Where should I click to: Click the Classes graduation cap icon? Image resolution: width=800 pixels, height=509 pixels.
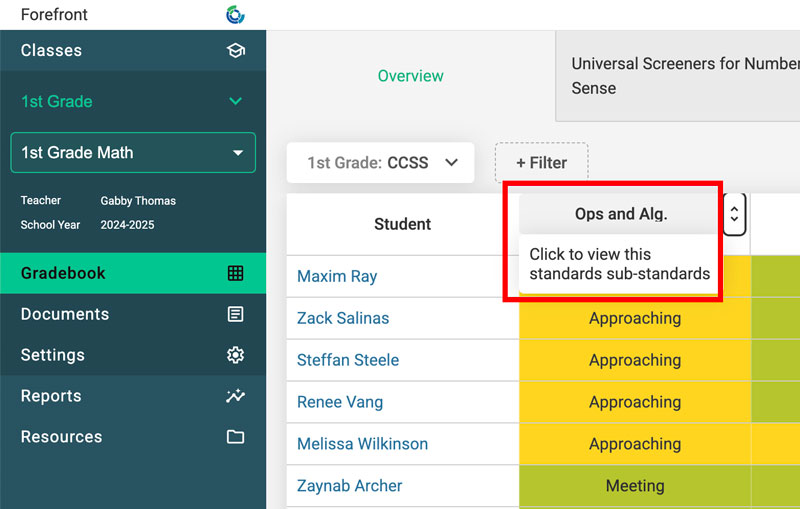tap(235, 50)
